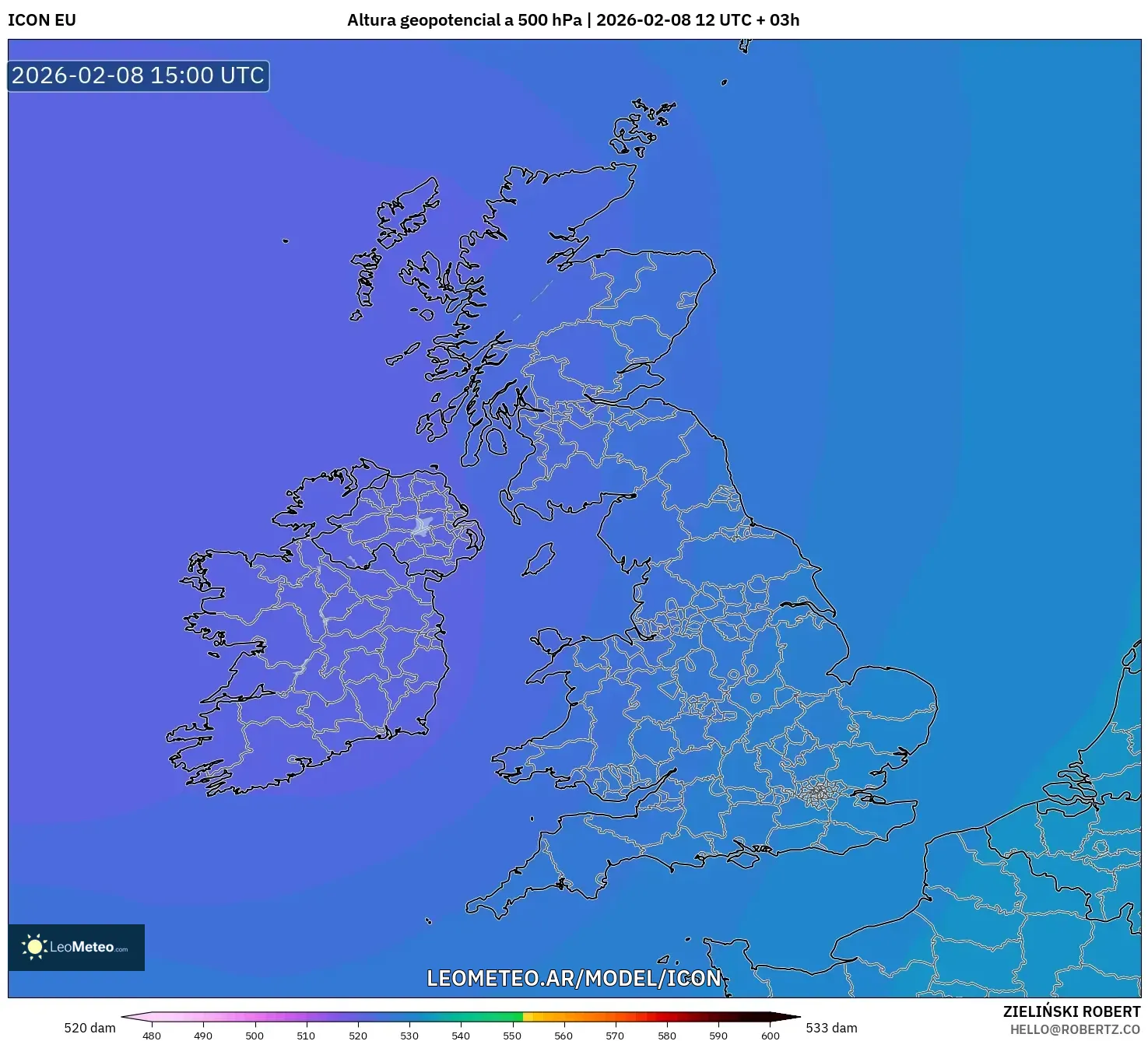1148x1041 pixels.
Task: Click the HELLO@ROBERTZ.CO email address
Action: coord(1075,1029)
